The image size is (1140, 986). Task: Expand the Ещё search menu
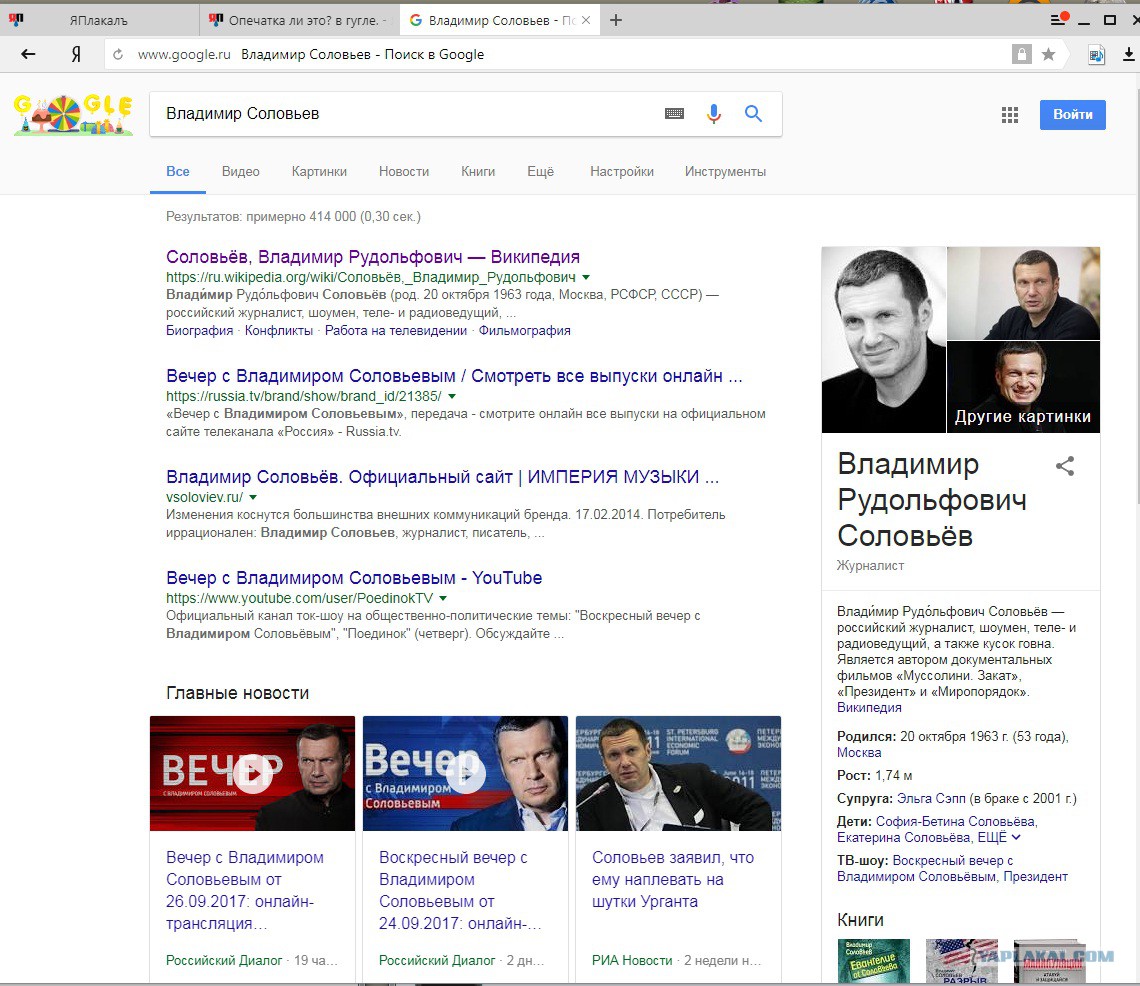pyautogui.click(x=540, y=172)
